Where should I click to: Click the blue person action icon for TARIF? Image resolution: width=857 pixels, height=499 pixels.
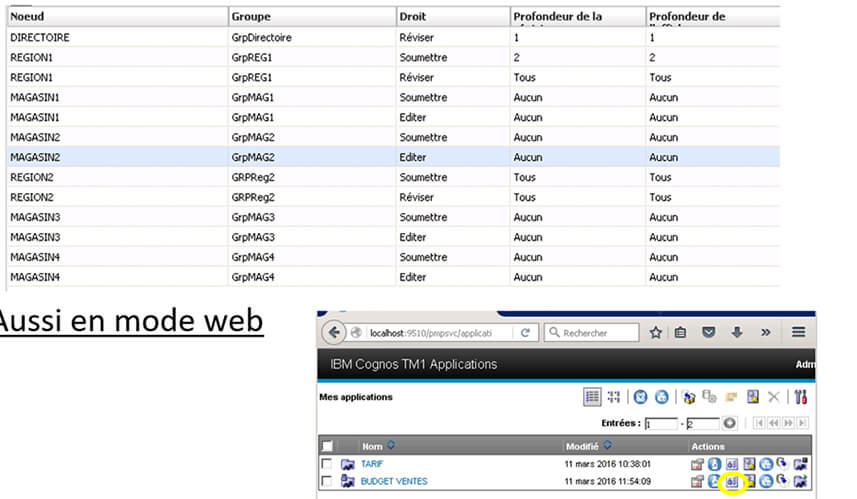pos(714,465)
